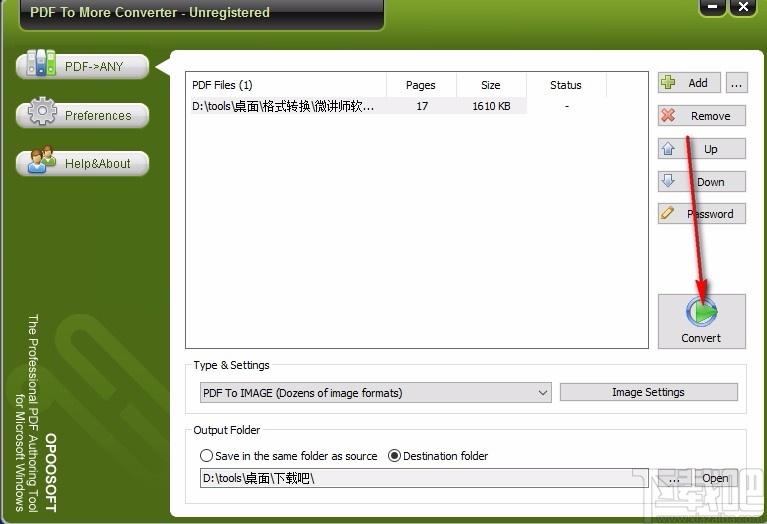Viewport: 767px width, 524px height.
Task: Open the Preferences section
Action: tap(82, 115)
